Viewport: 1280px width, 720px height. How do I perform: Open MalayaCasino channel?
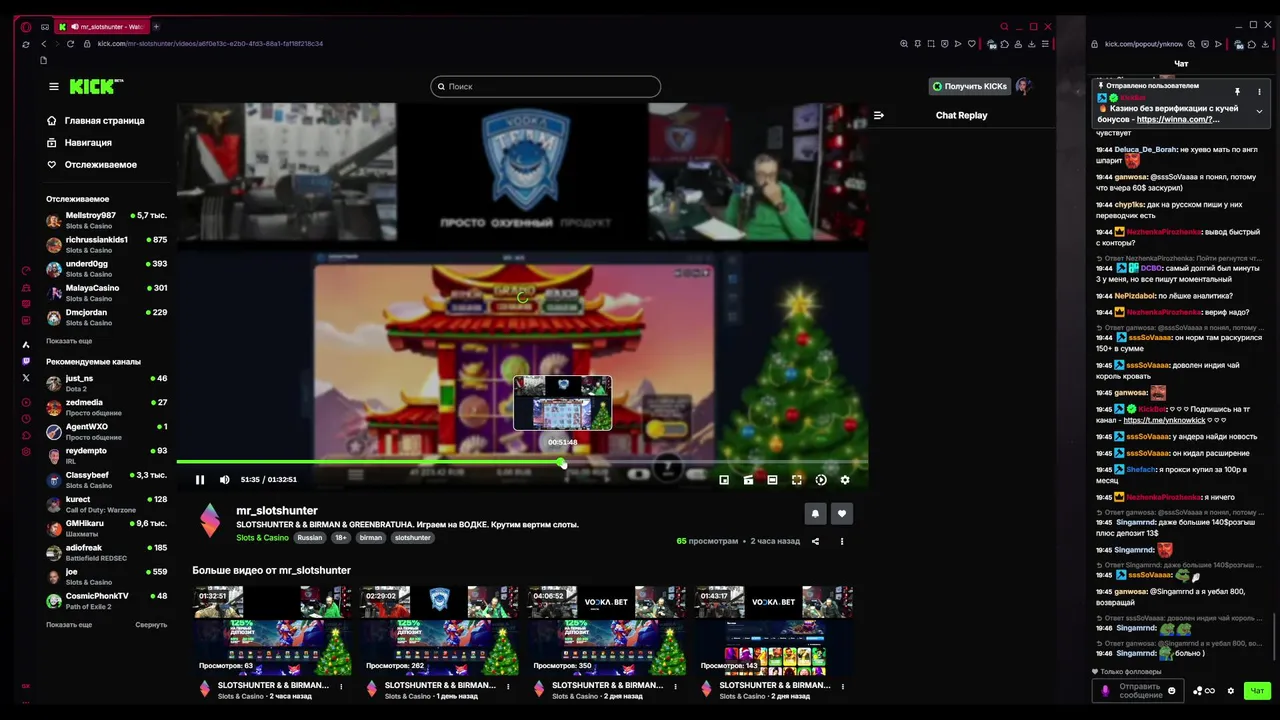click(x=107, y=293)
